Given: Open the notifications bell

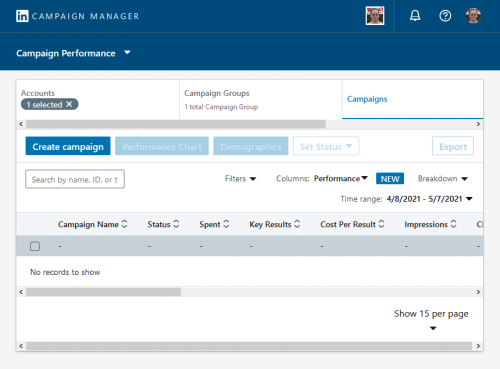Looking at the screenshot, I should 415,16.
